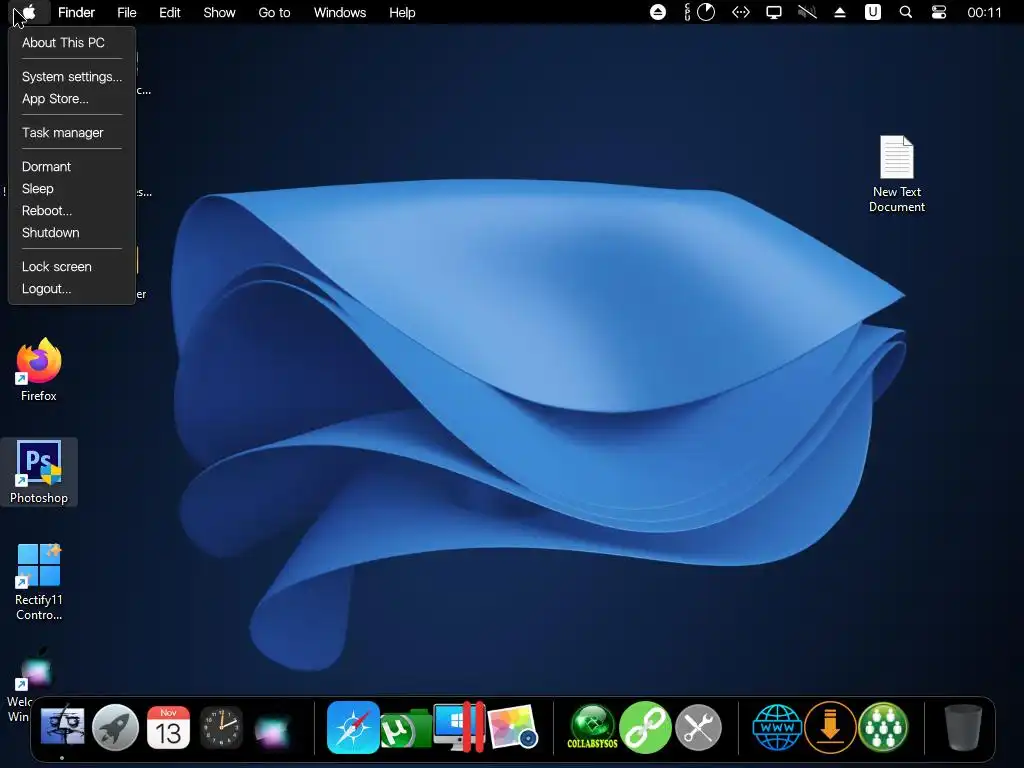Open About This PC from the Apple menu
The image size is (1024, 768).
pos(63,42)
